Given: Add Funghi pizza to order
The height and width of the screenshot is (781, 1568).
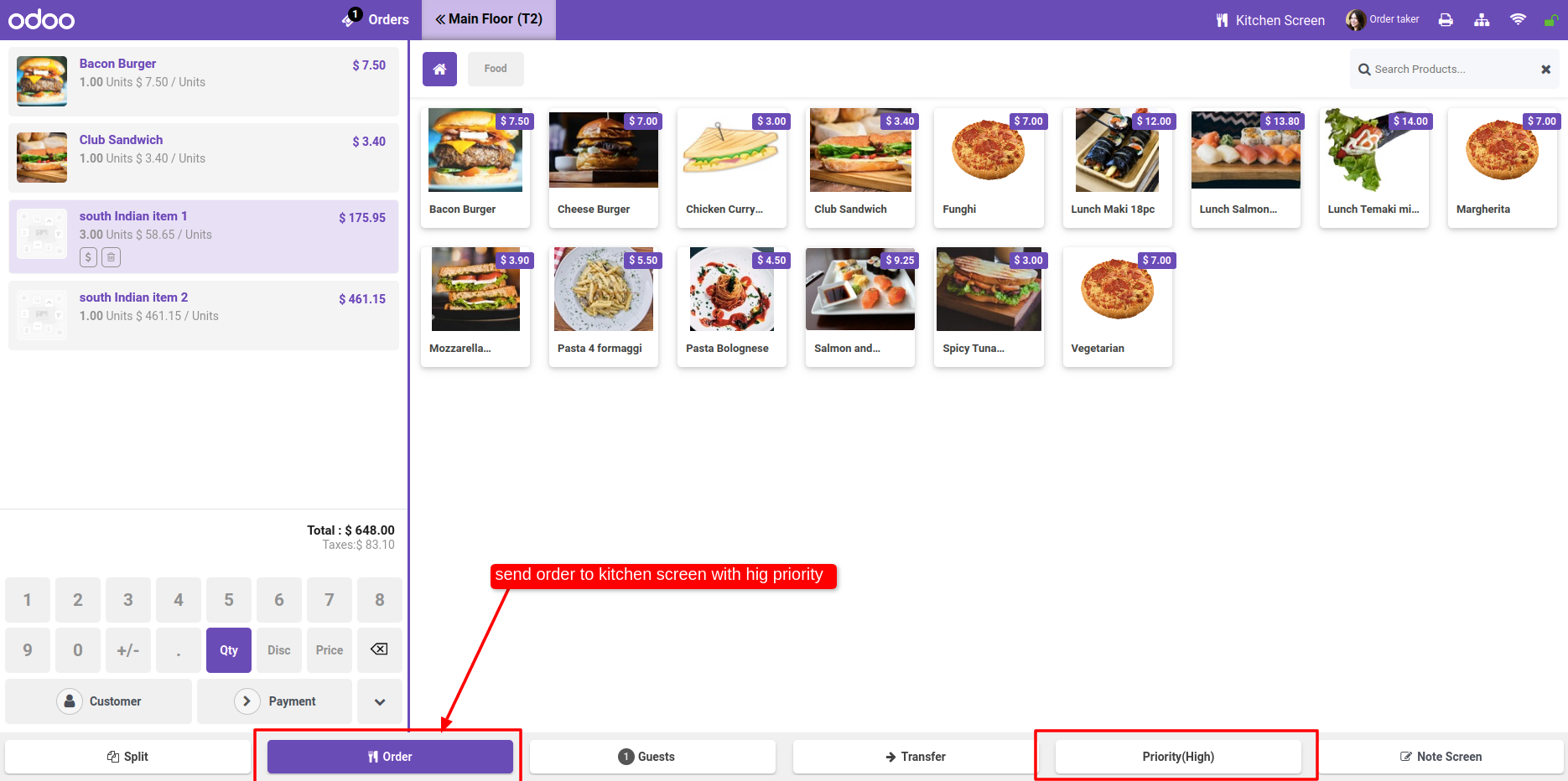Looking at the screenshot, I should click(989, 168).
